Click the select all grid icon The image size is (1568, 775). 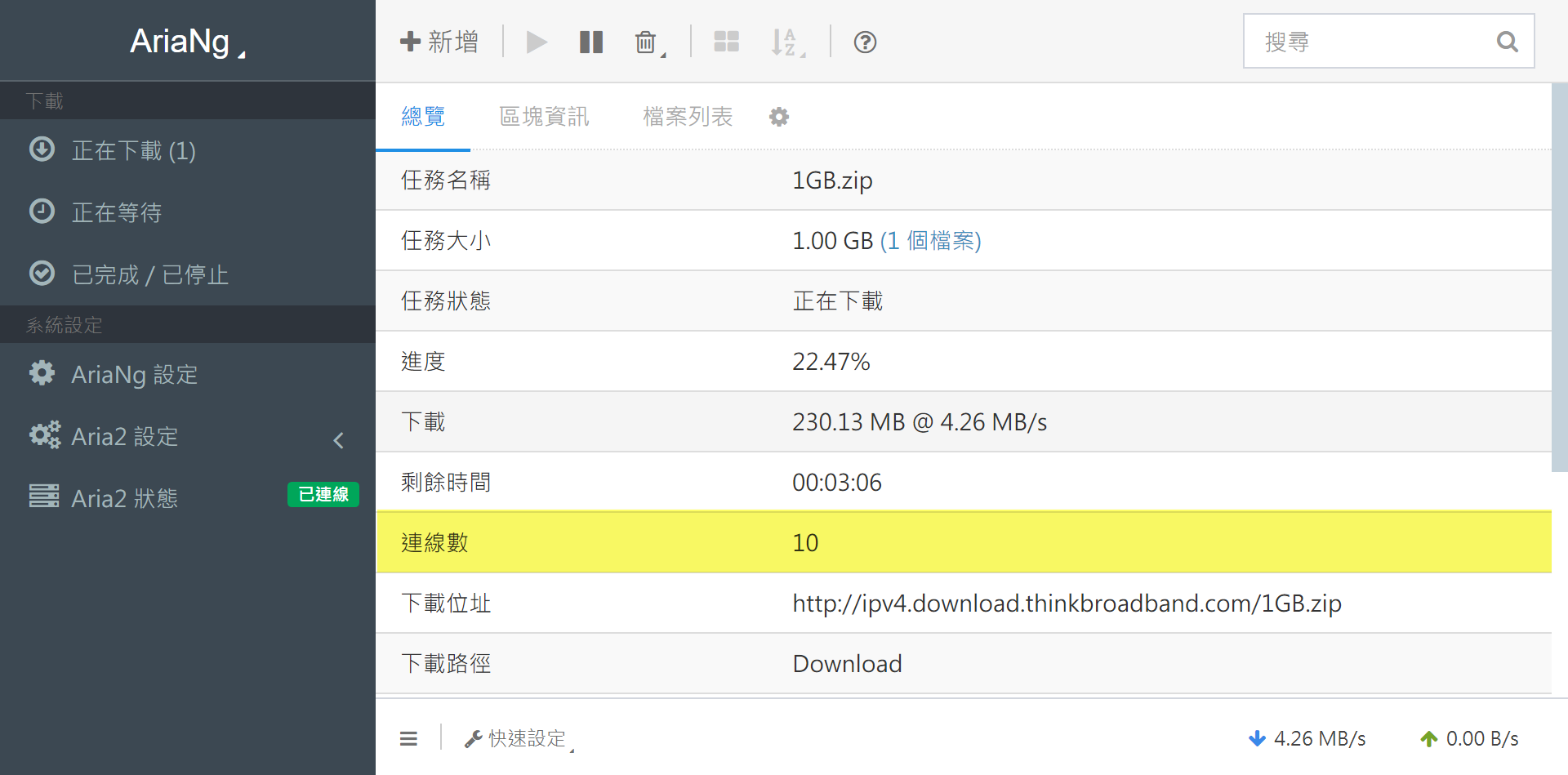pyautogui.click(x=726, y=42)
